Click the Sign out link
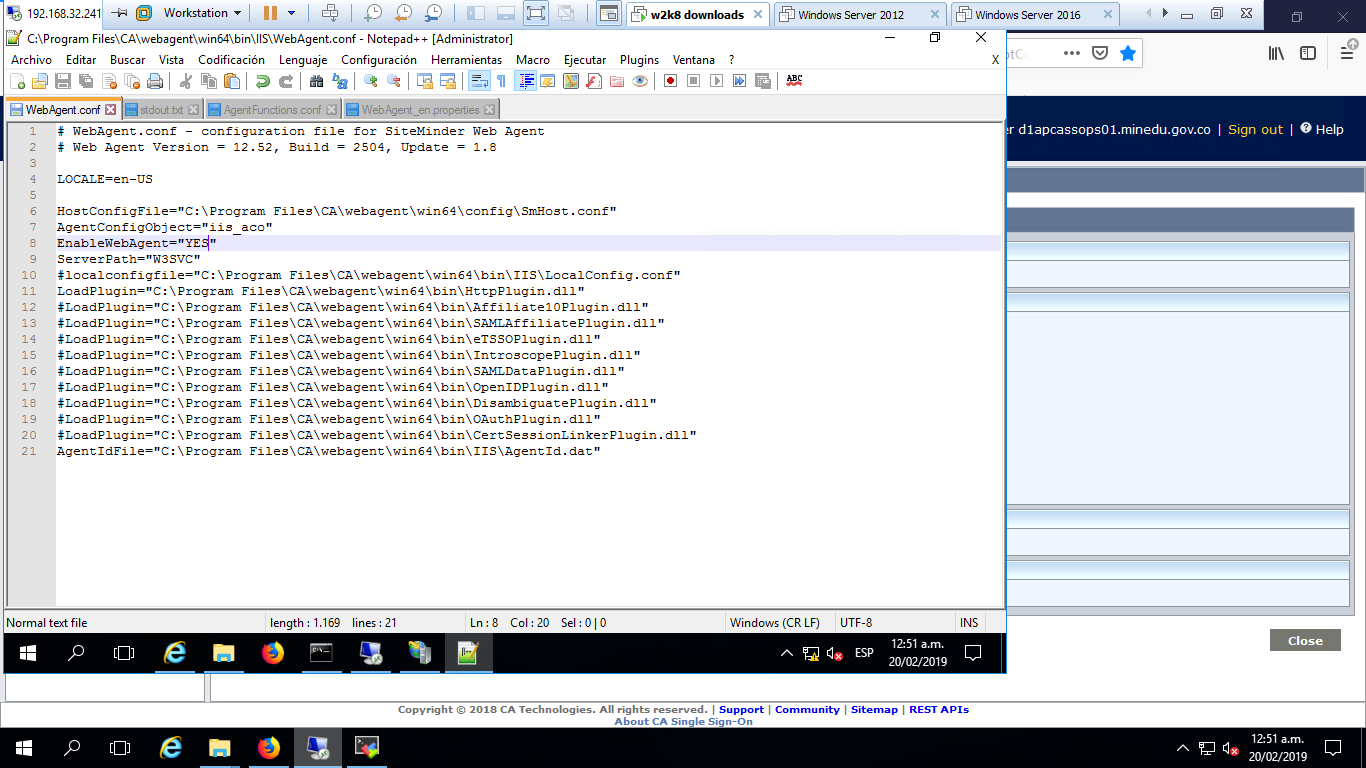 tap(1255, 129)
